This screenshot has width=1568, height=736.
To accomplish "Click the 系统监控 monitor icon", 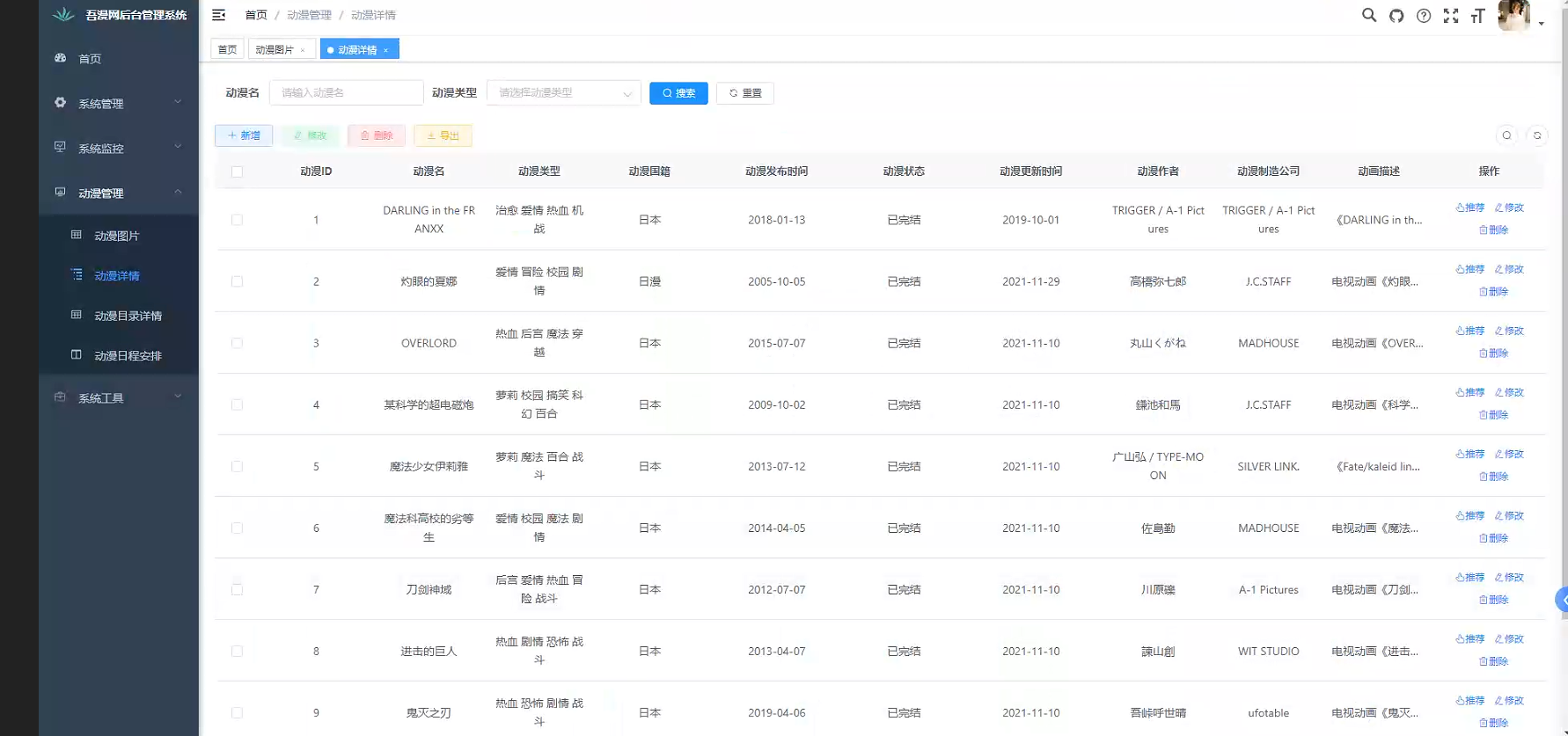I will [x=60, y=148].
